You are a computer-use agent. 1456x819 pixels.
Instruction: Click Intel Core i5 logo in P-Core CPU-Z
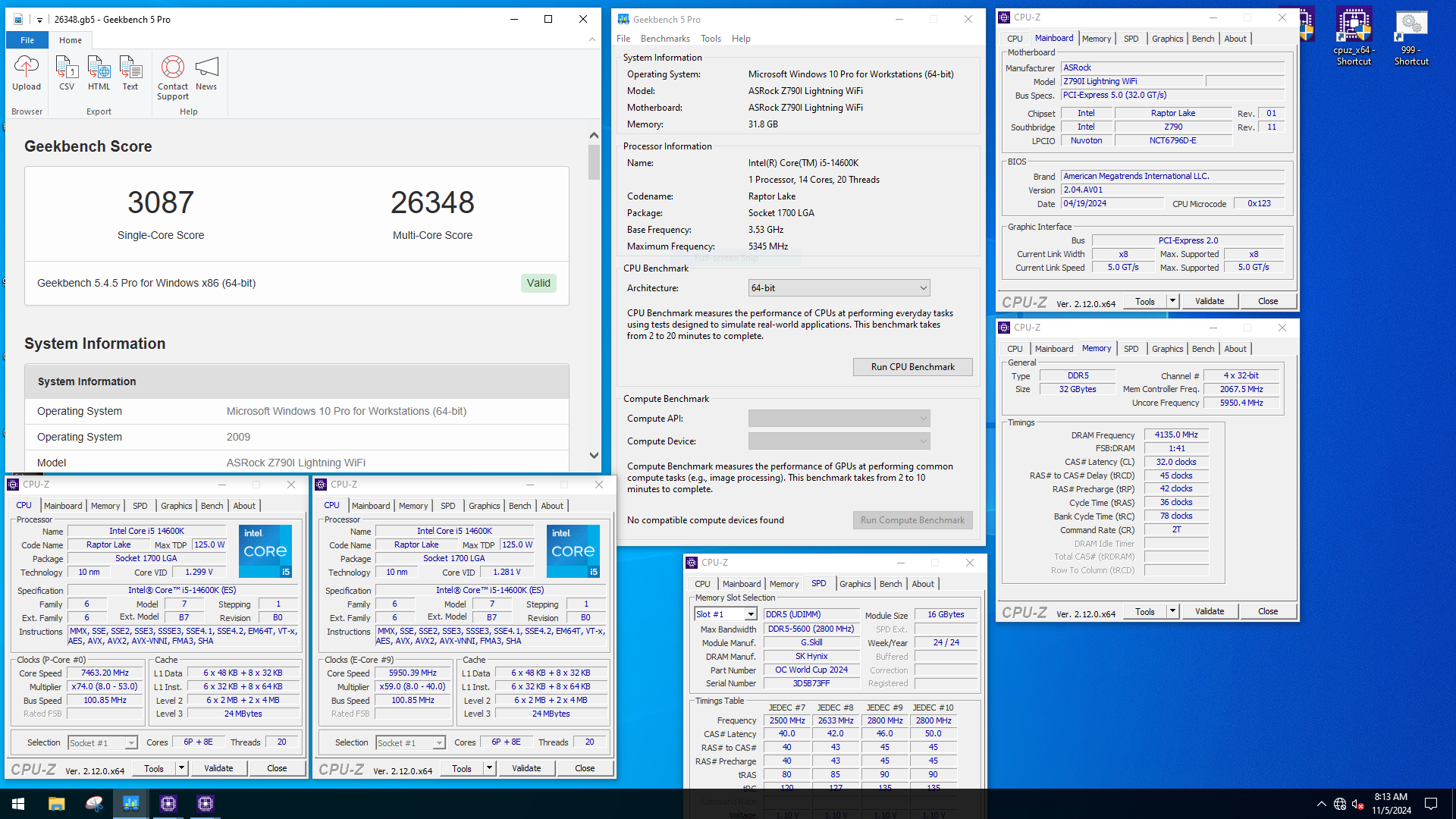click(x=265, y=551)
